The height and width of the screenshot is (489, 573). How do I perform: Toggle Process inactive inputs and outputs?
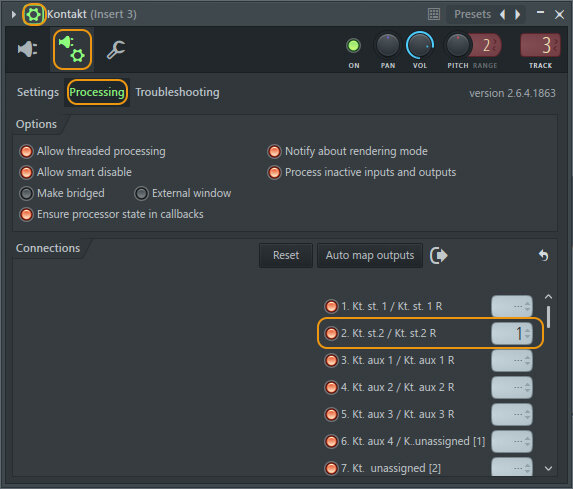point(274,173)
